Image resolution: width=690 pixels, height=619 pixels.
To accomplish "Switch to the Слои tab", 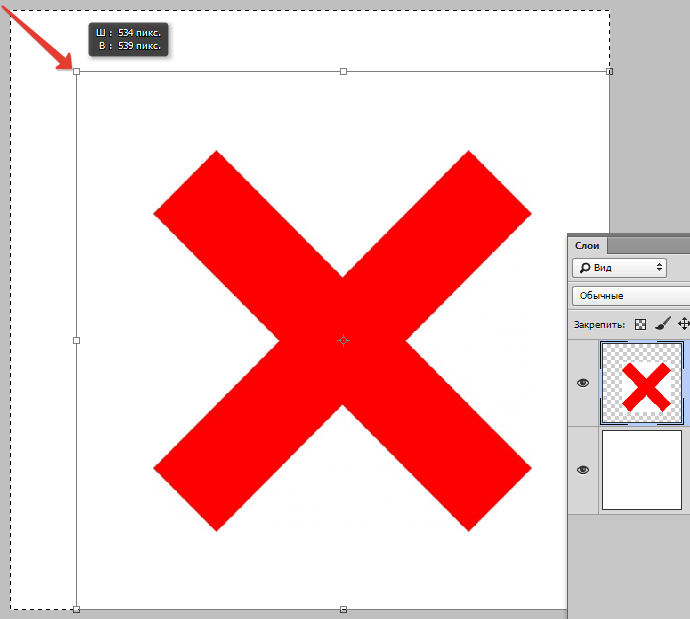I will 587,245.
